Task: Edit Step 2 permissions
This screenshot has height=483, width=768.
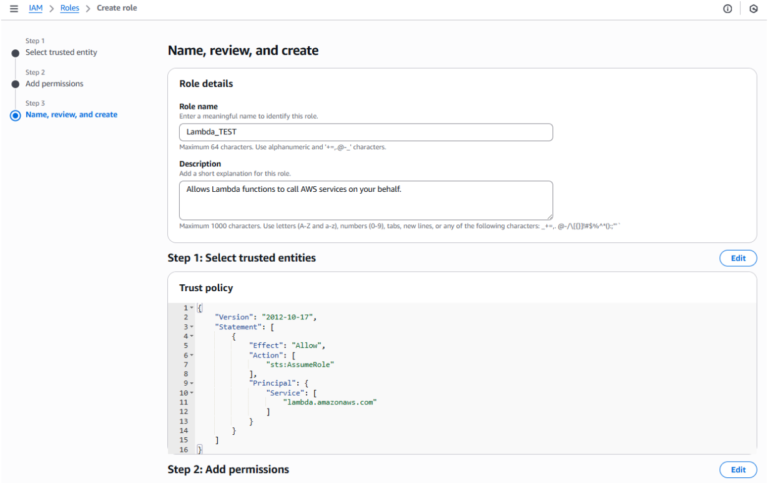Action: (737, 469)
